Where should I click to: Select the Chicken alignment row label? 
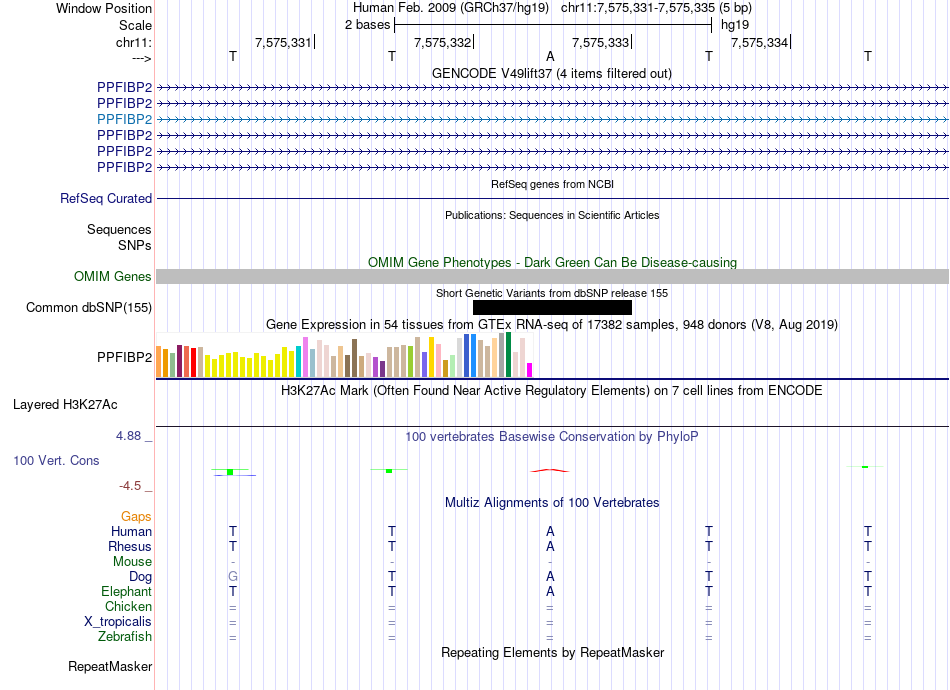(128, 606)
